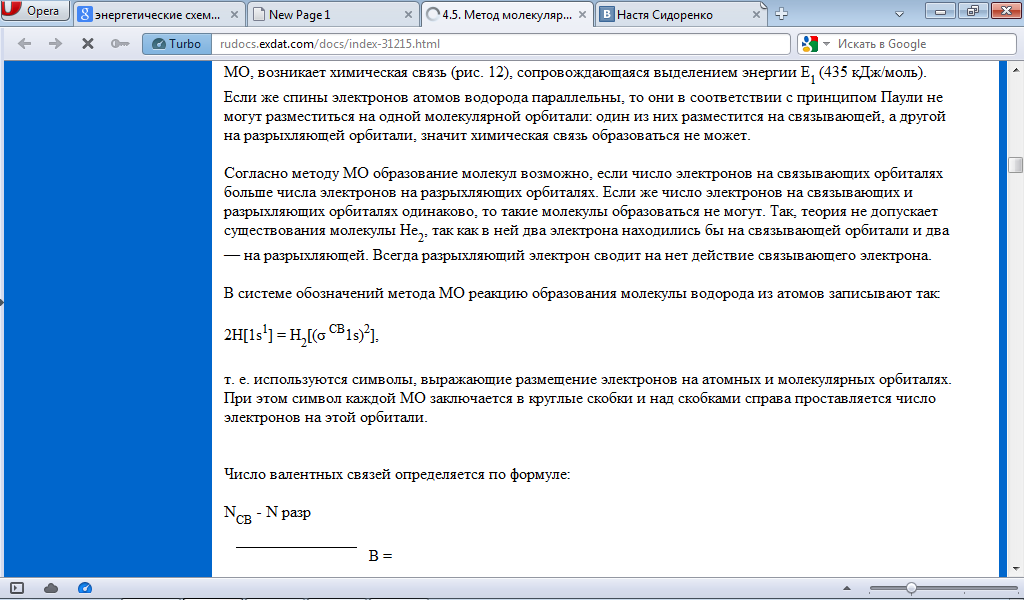Screen dimensions: 1024x600
Task: Stop loading the page
Action: [88, 44]
